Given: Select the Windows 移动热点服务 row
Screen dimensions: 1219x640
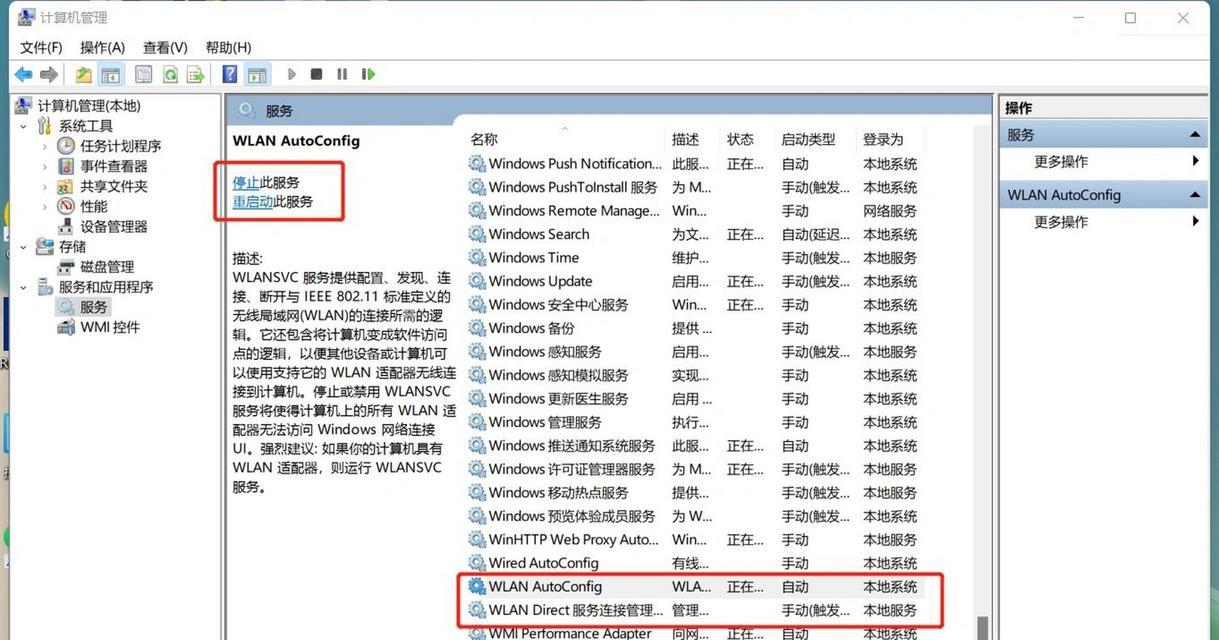Looking at the screenshot, I should (693, 493).
